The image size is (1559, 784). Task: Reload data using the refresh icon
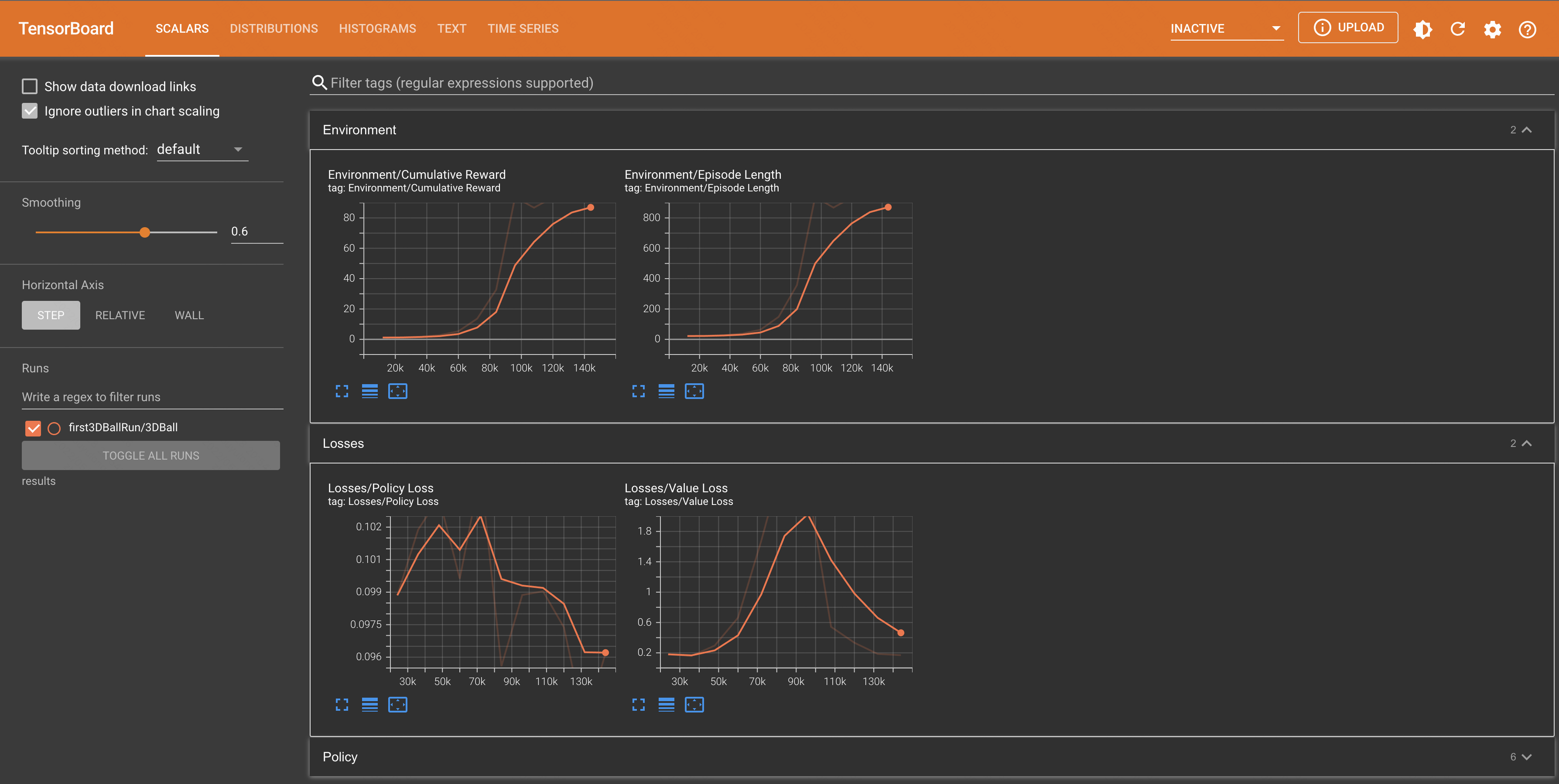1458,29
